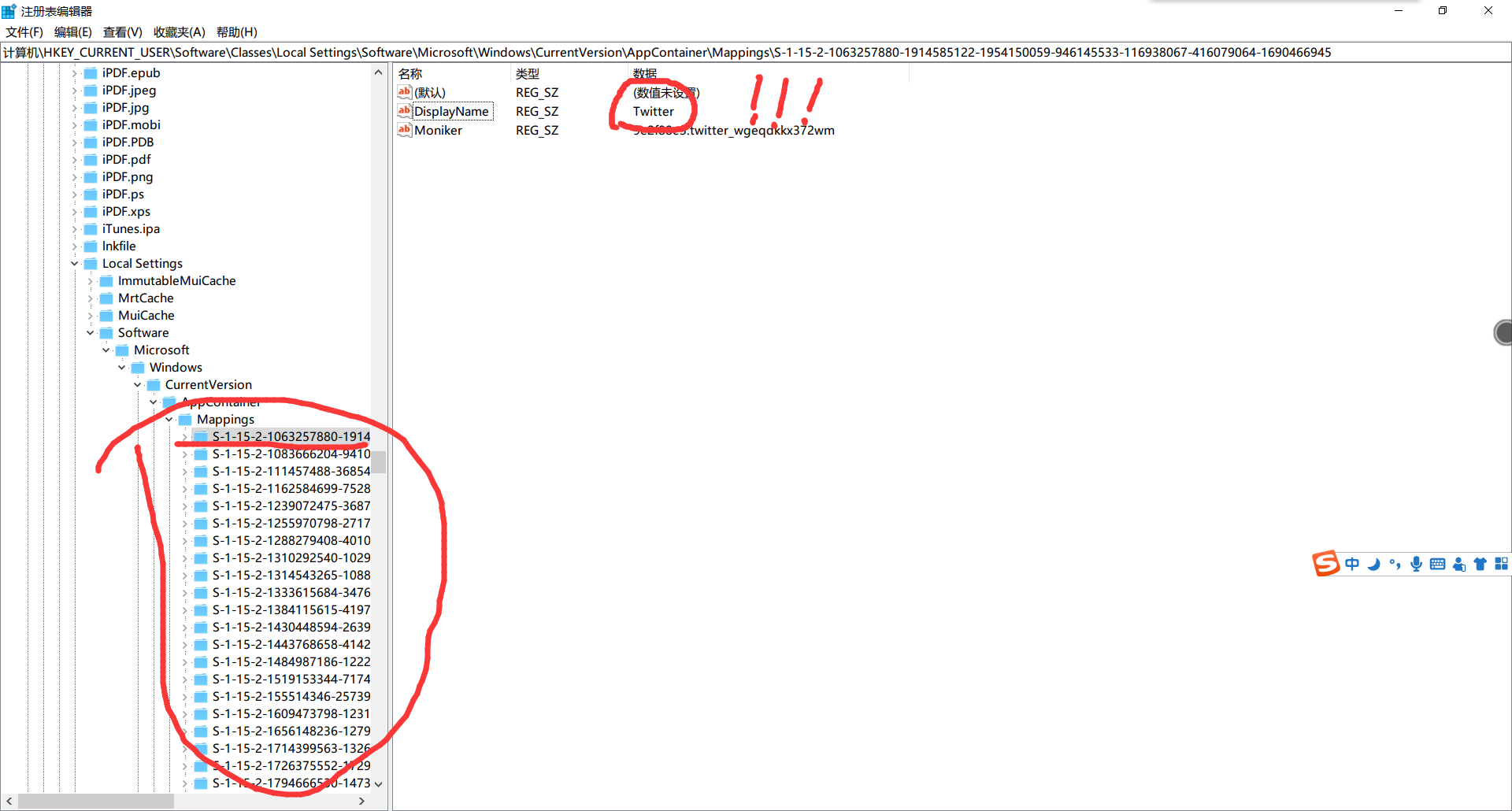Open Sogou toolbox grid icon
This screenshot has height=811, width=1512.
click(1501, 564)
